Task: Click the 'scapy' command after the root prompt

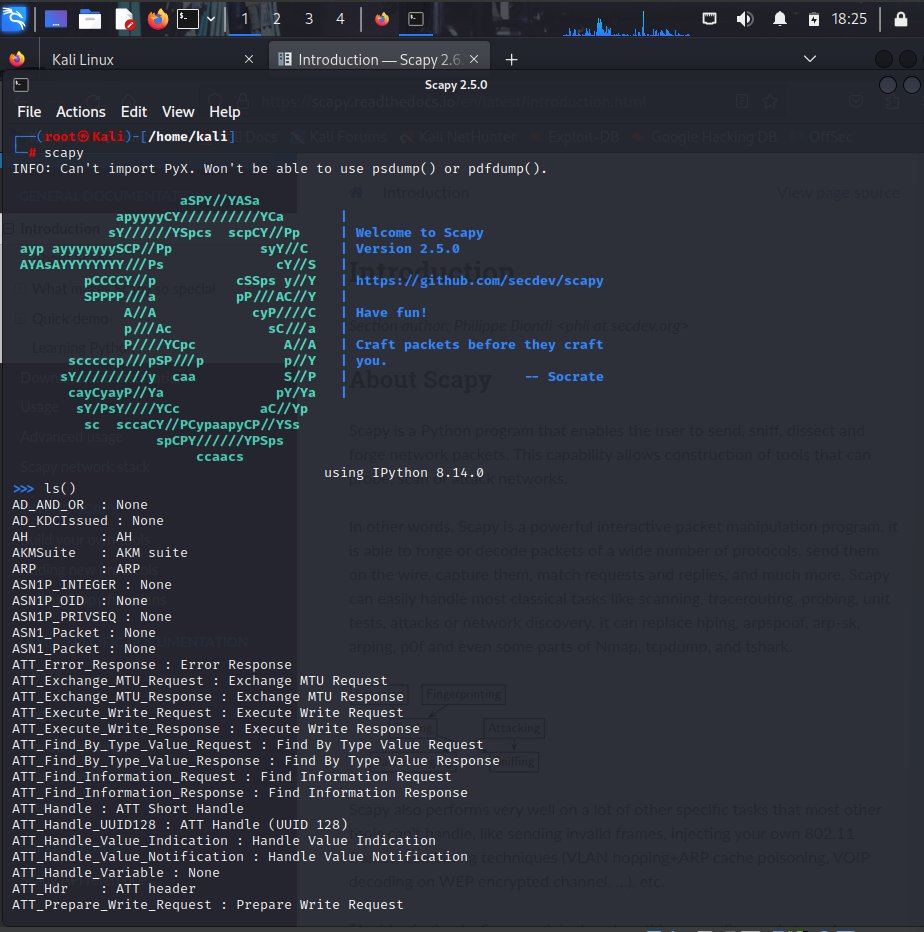Action: coord(64,153)
